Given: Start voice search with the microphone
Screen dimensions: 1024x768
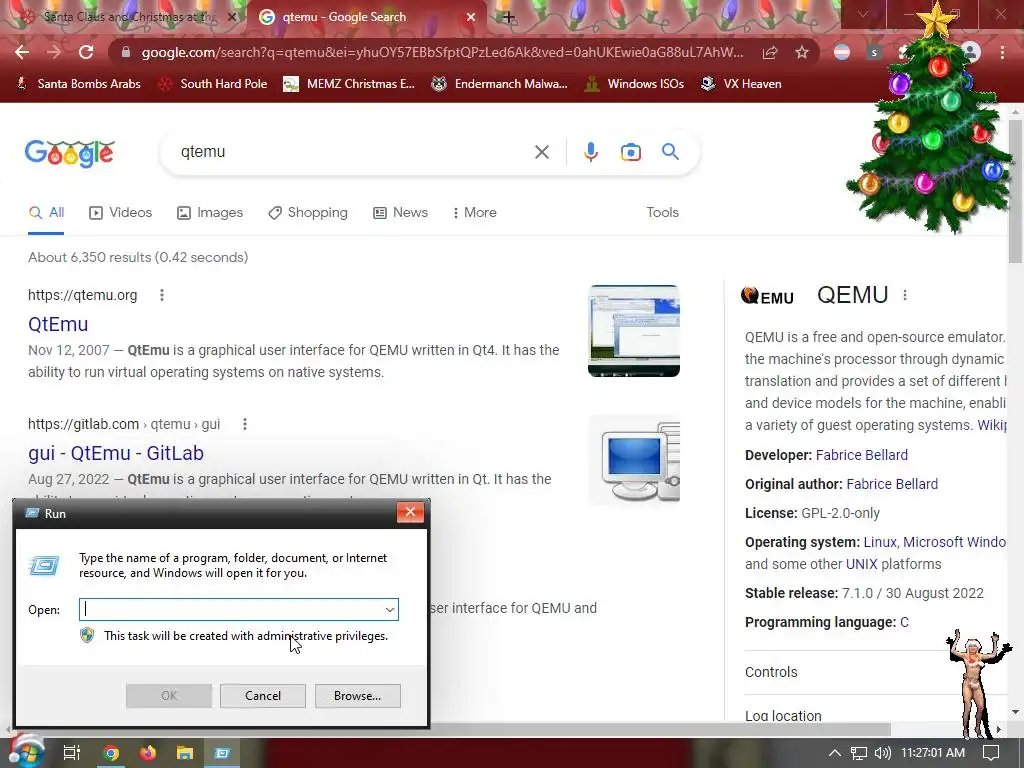Looking at the screenshot, I should 590,152.
